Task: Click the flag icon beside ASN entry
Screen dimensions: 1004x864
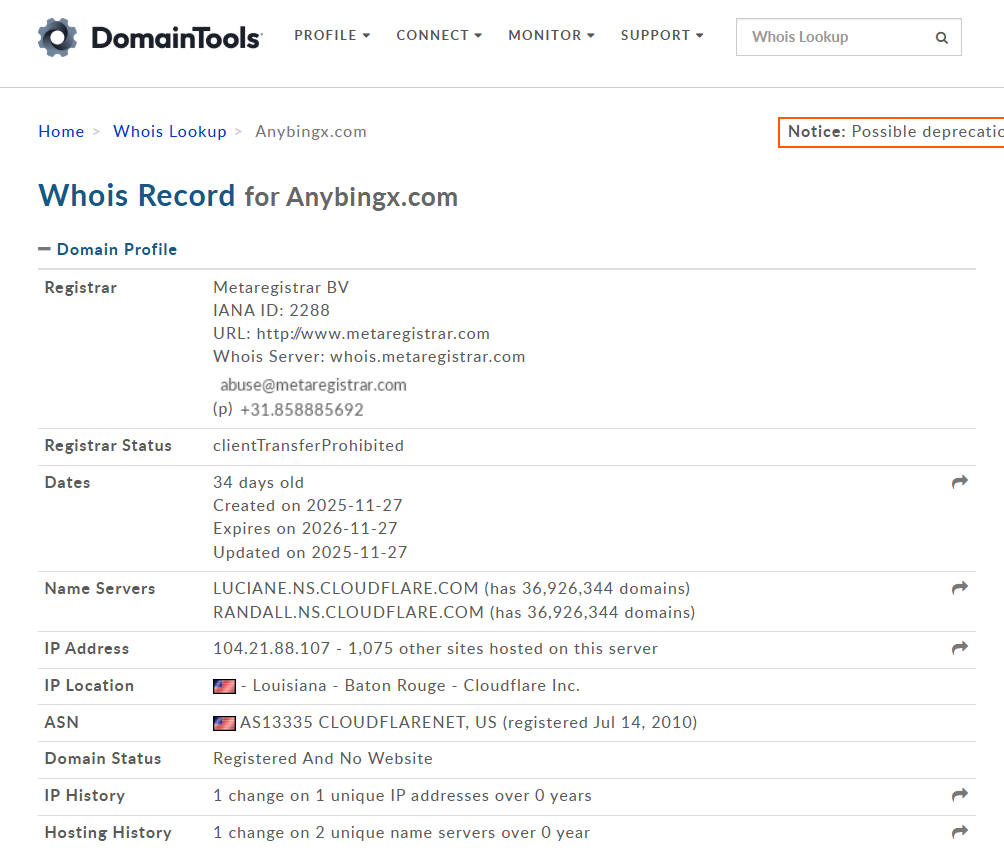Action: (224, 723)
